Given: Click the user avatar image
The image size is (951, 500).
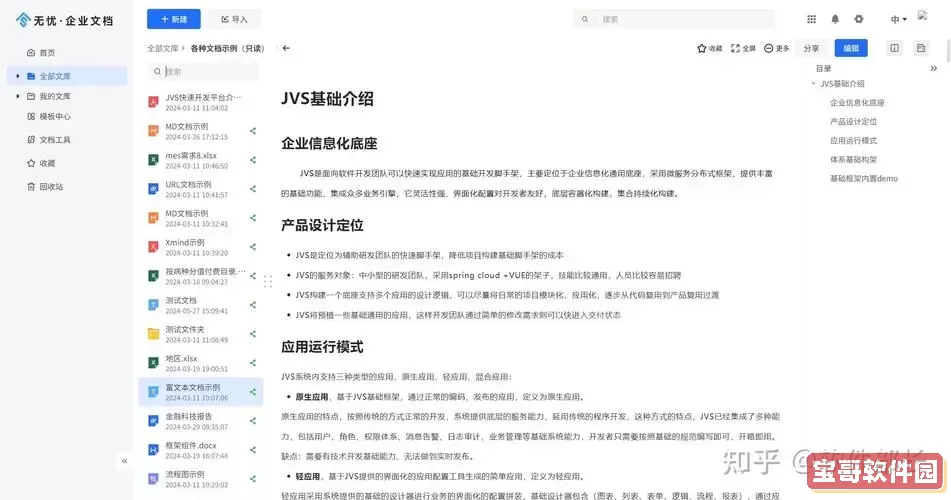Looking at the screenshot, I should point(922,16).
